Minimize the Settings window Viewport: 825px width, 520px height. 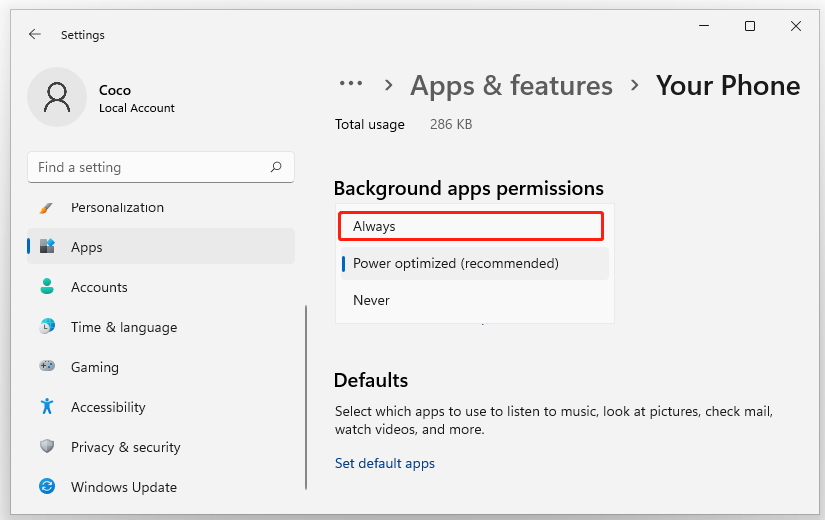coord(704,26)
